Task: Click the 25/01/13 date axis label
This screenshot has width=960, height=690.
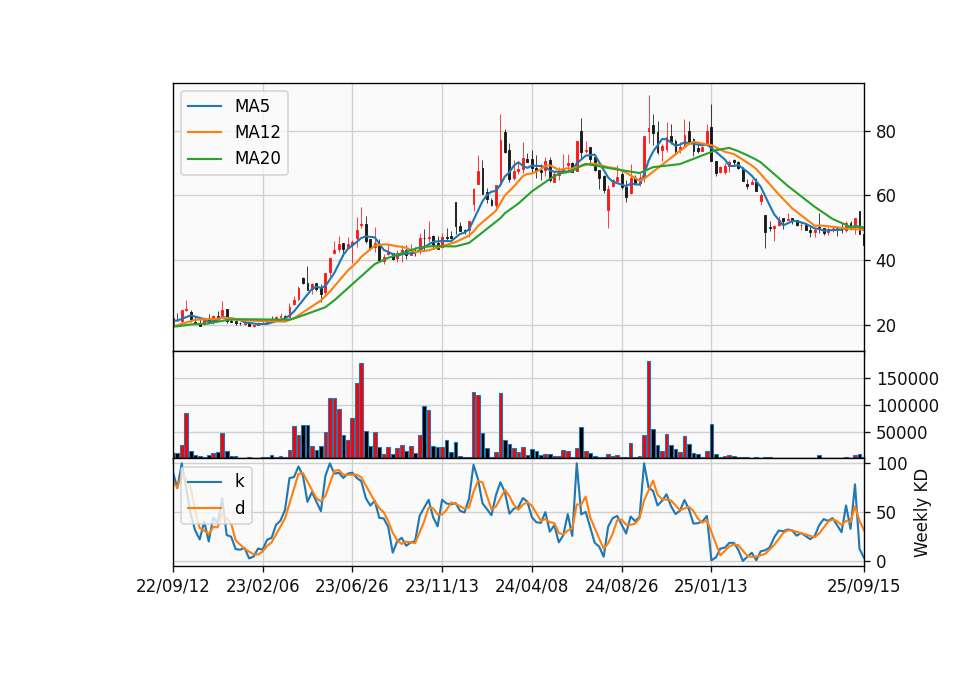Action: click(711, 586)
